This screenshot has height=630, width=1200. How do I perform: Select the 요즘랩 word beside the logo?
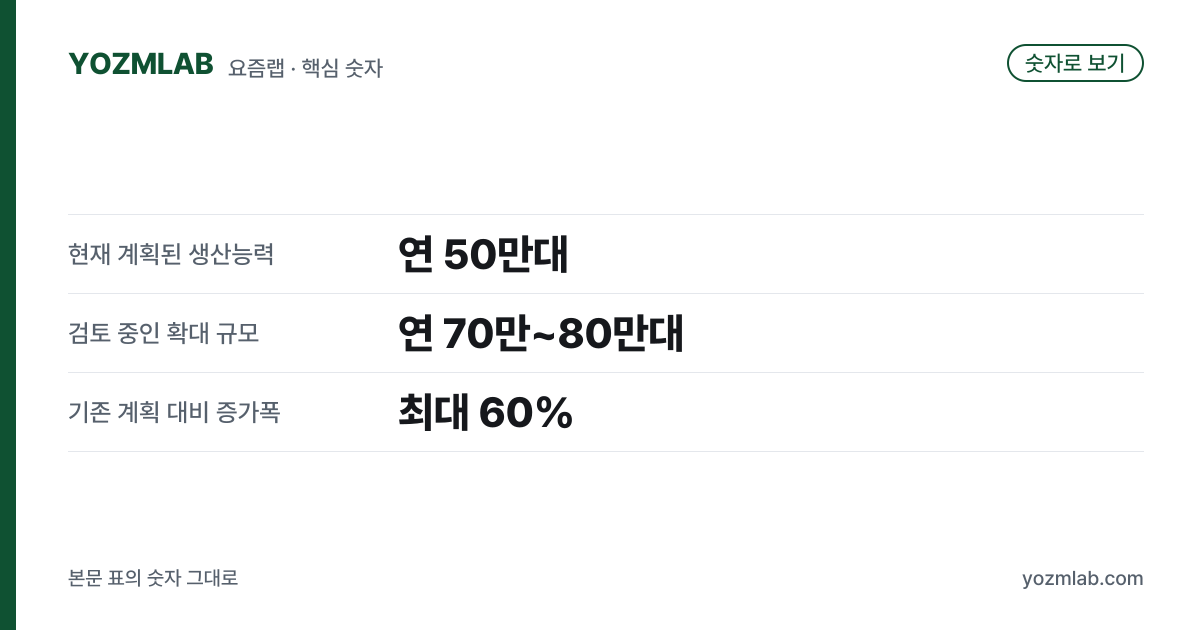256,68
